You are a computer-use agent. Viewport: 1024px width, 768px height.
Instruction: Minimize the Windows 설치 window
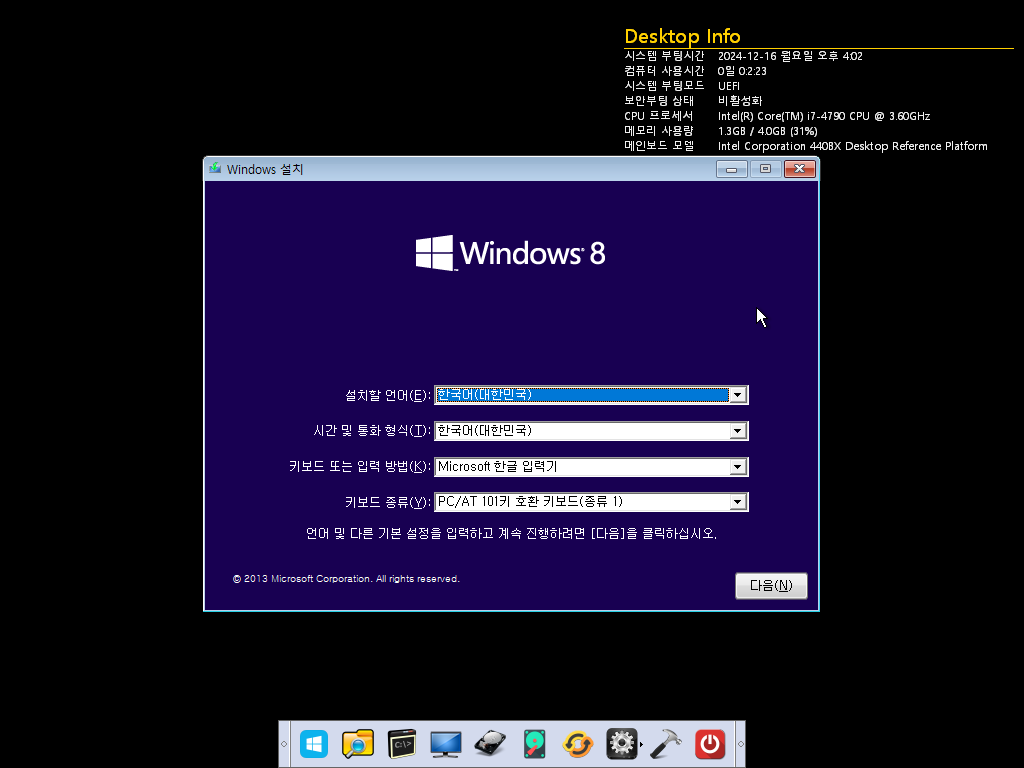[731, 169]
